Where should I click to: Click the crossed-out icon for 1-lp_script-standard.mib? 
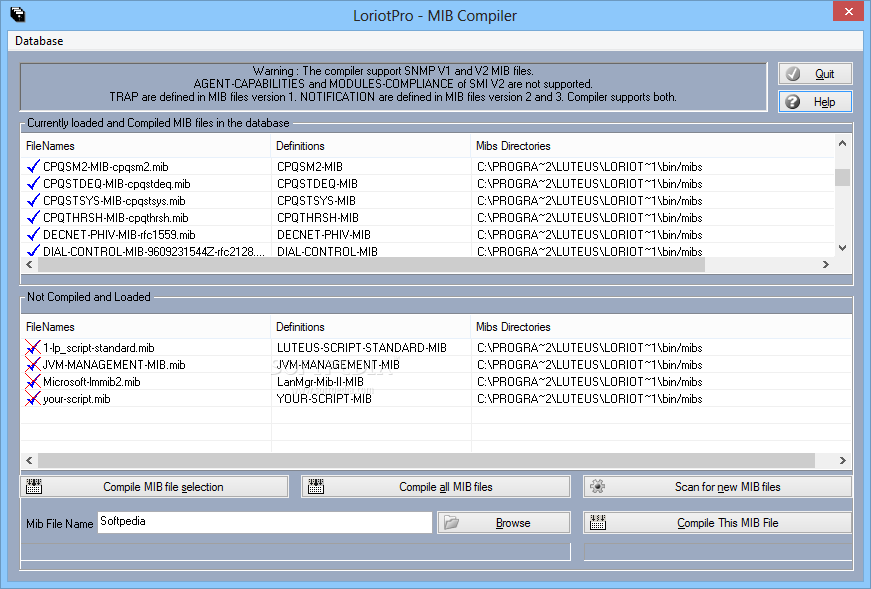(x=33, y=347)
